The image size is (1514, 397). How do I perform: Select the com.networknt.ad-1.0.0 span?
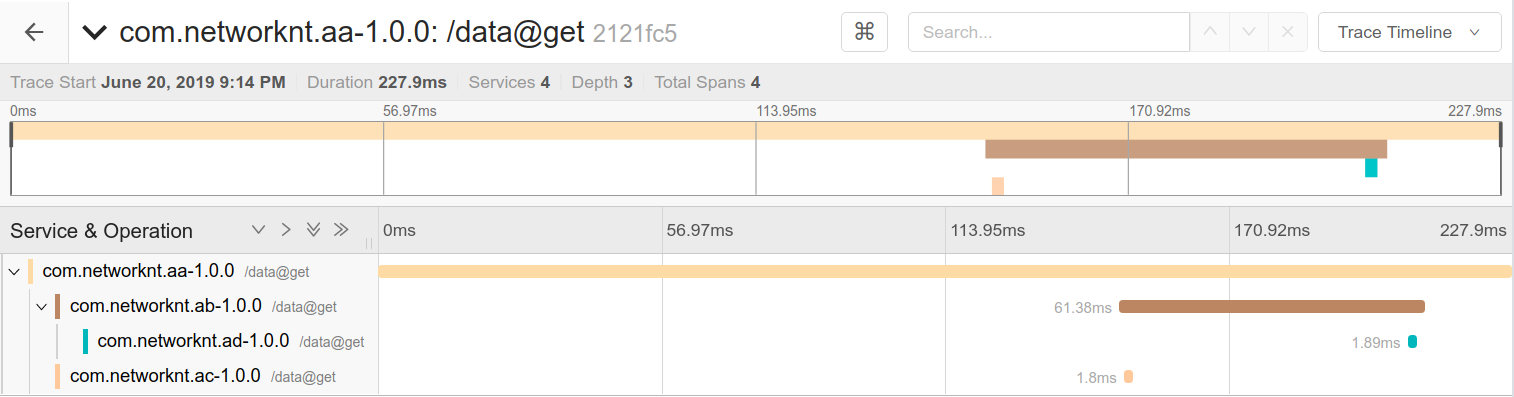click(193, 341)
